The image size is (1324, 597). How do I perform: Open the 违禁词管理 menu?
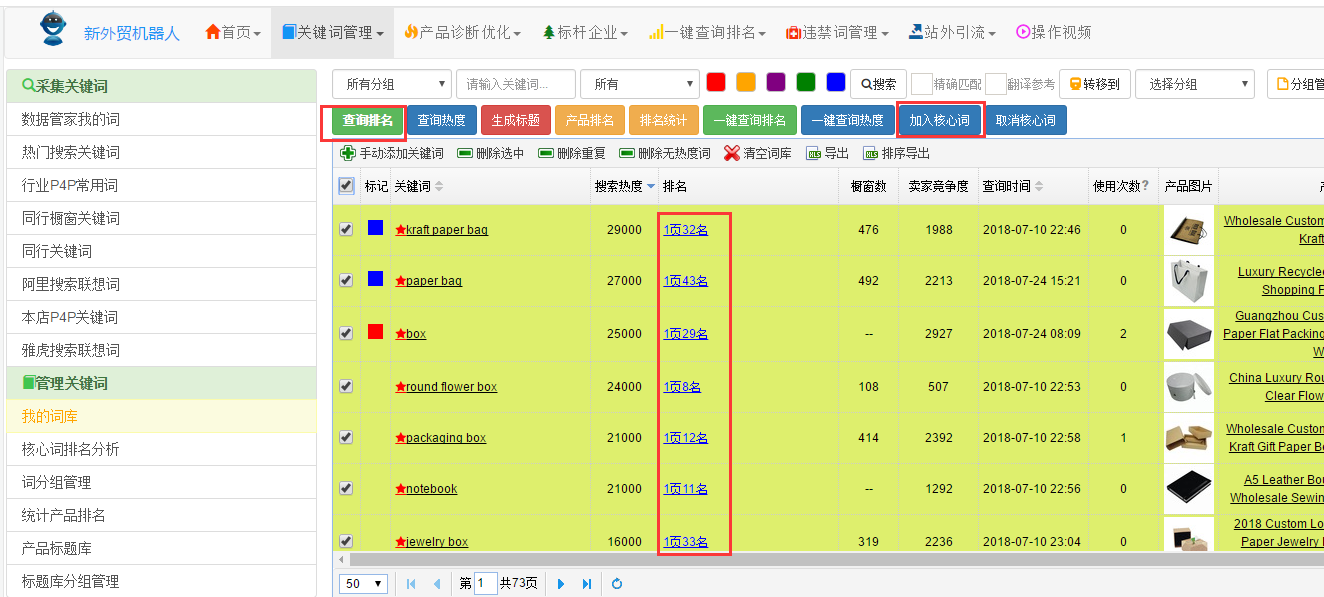point(837,33)
